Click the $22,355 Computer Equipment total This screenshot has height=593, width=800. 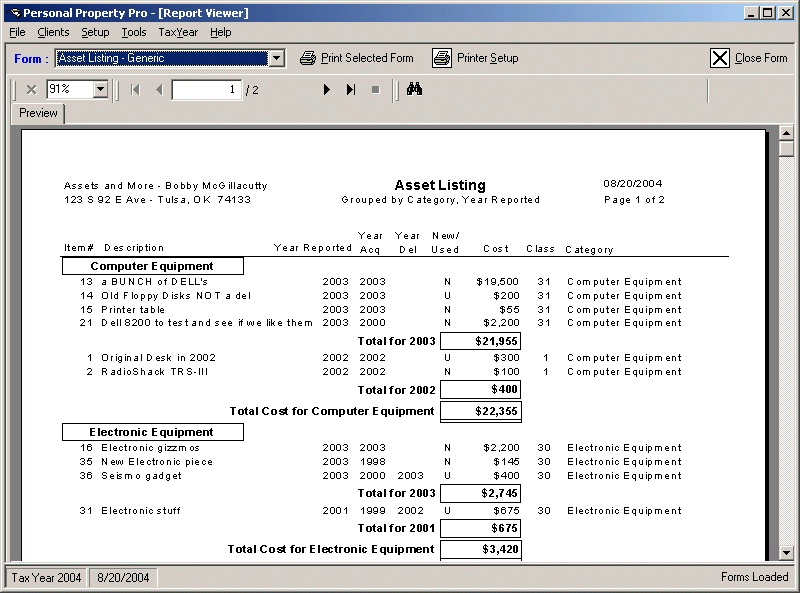481,411
